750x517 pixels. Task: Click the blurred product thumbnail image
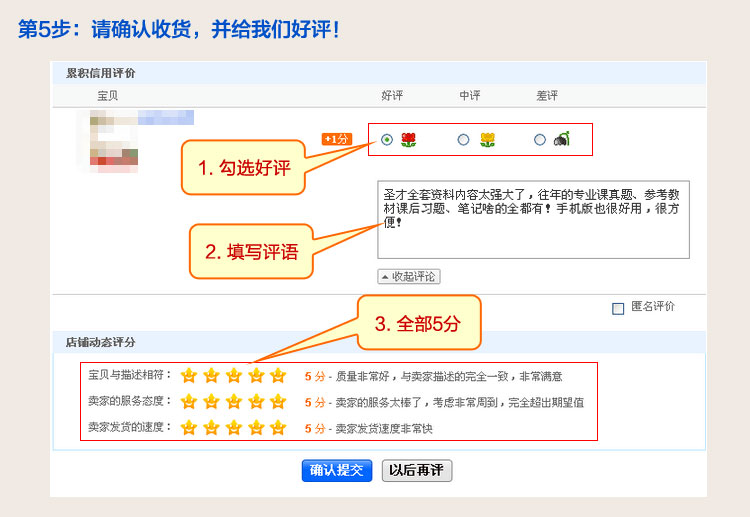[114, 142]
